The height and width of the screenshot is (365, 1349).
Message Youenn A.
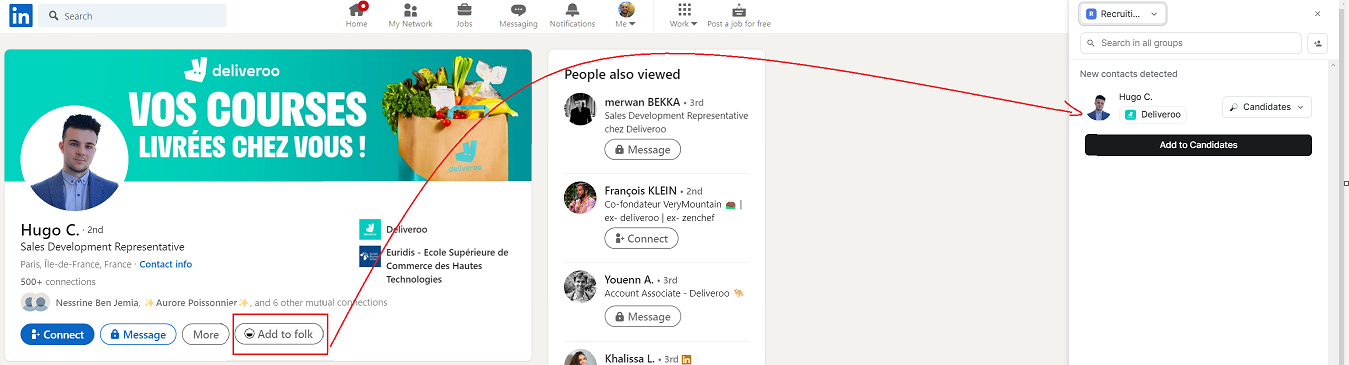pos(643,316)
